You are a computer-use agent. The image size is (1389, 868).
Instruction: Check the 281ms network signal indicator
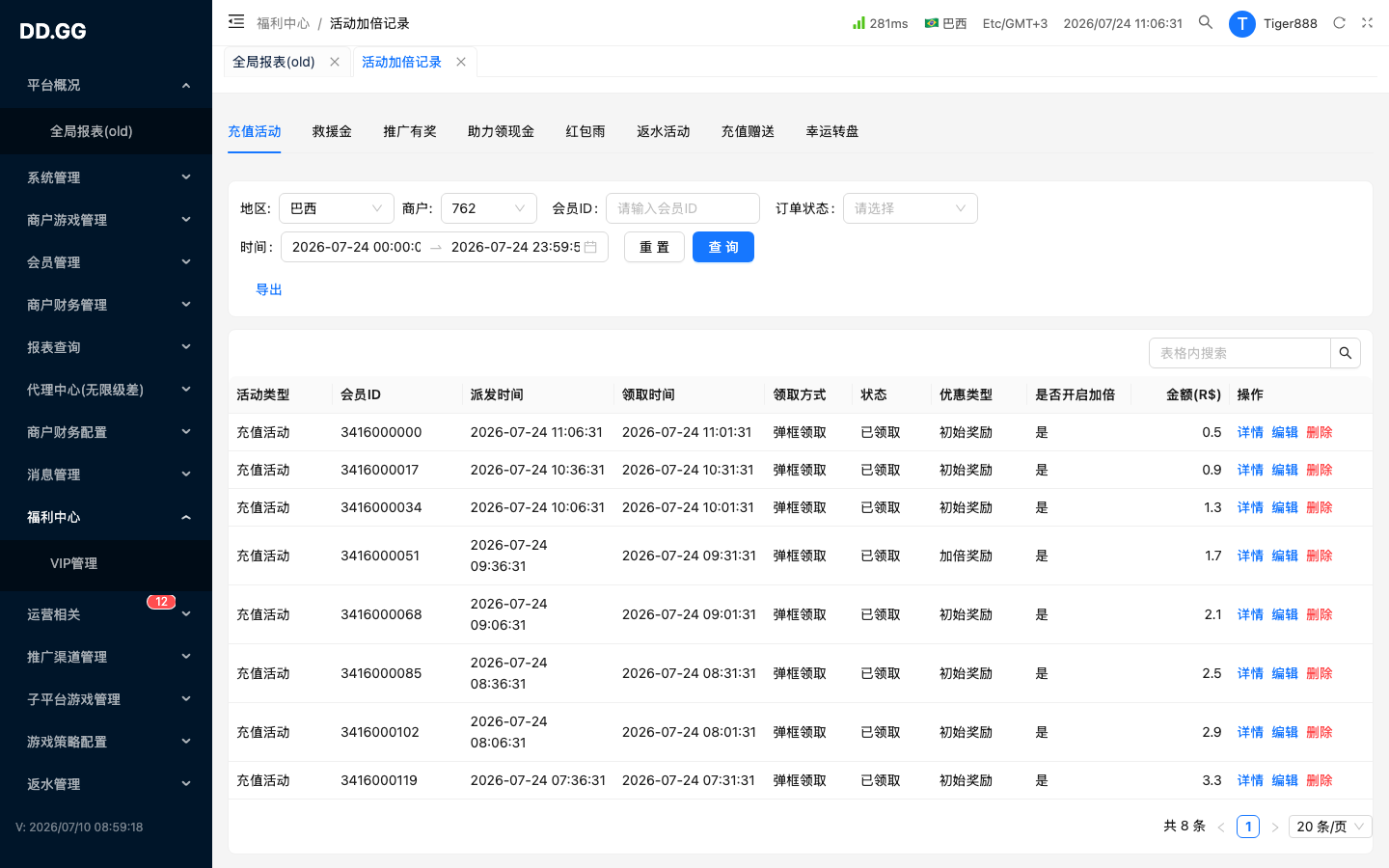pos(880,23)
